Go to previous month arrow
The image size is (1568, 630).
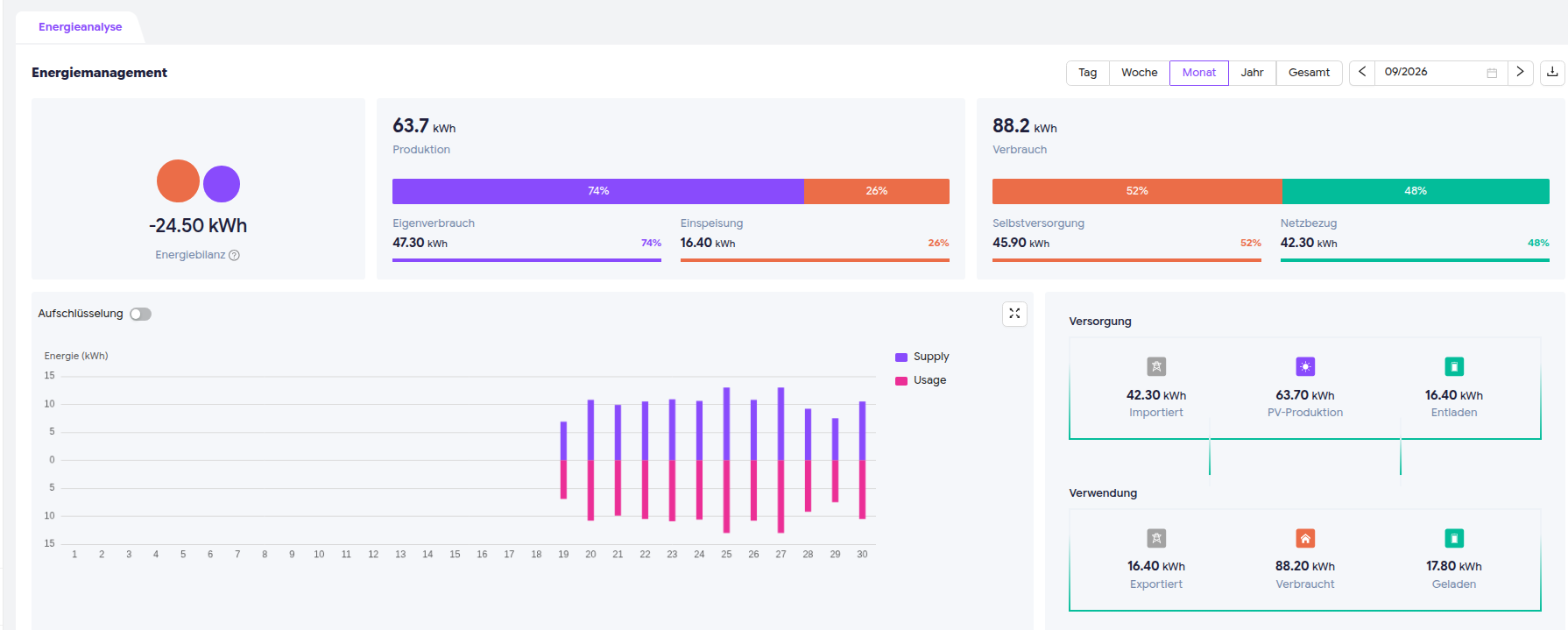(x=1362, y=73)
